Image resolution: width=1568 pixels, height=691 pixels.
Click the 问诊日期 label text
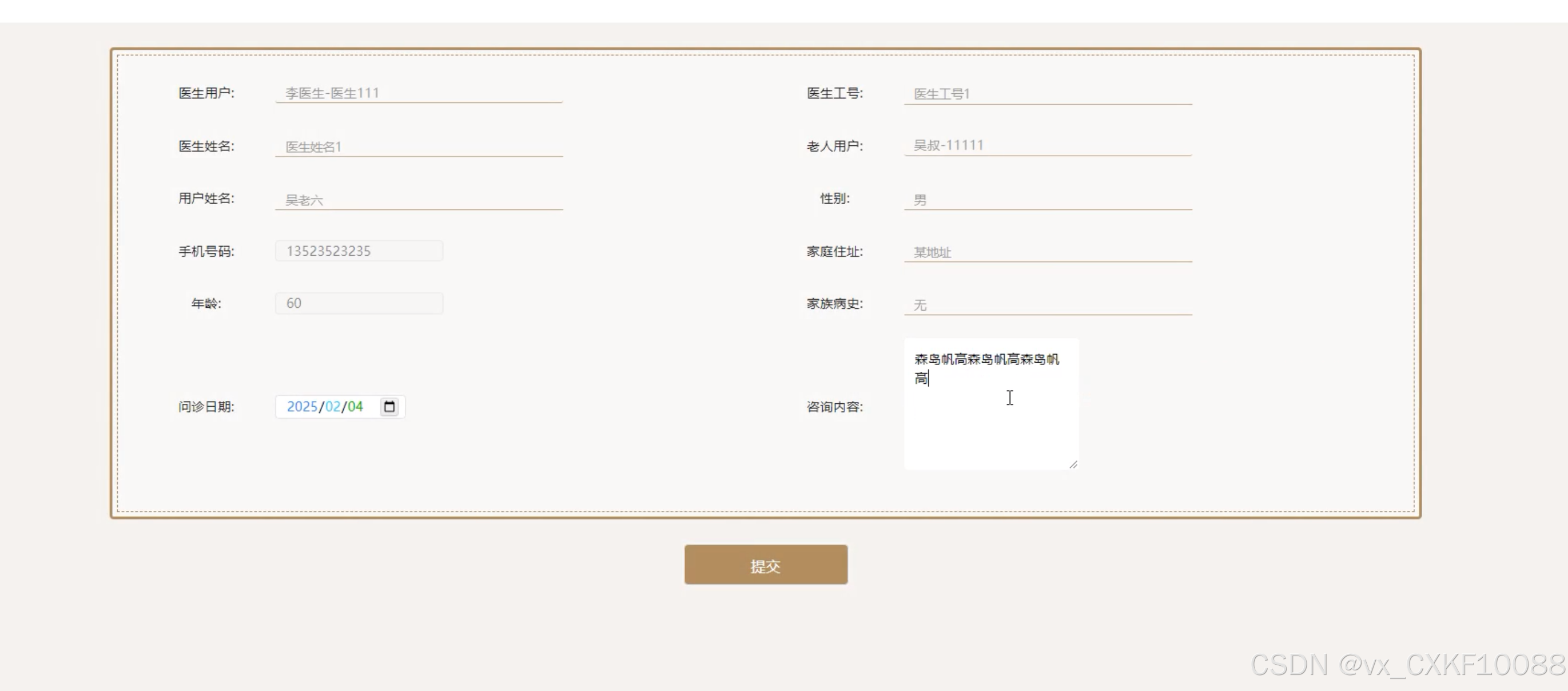point(206,407)
